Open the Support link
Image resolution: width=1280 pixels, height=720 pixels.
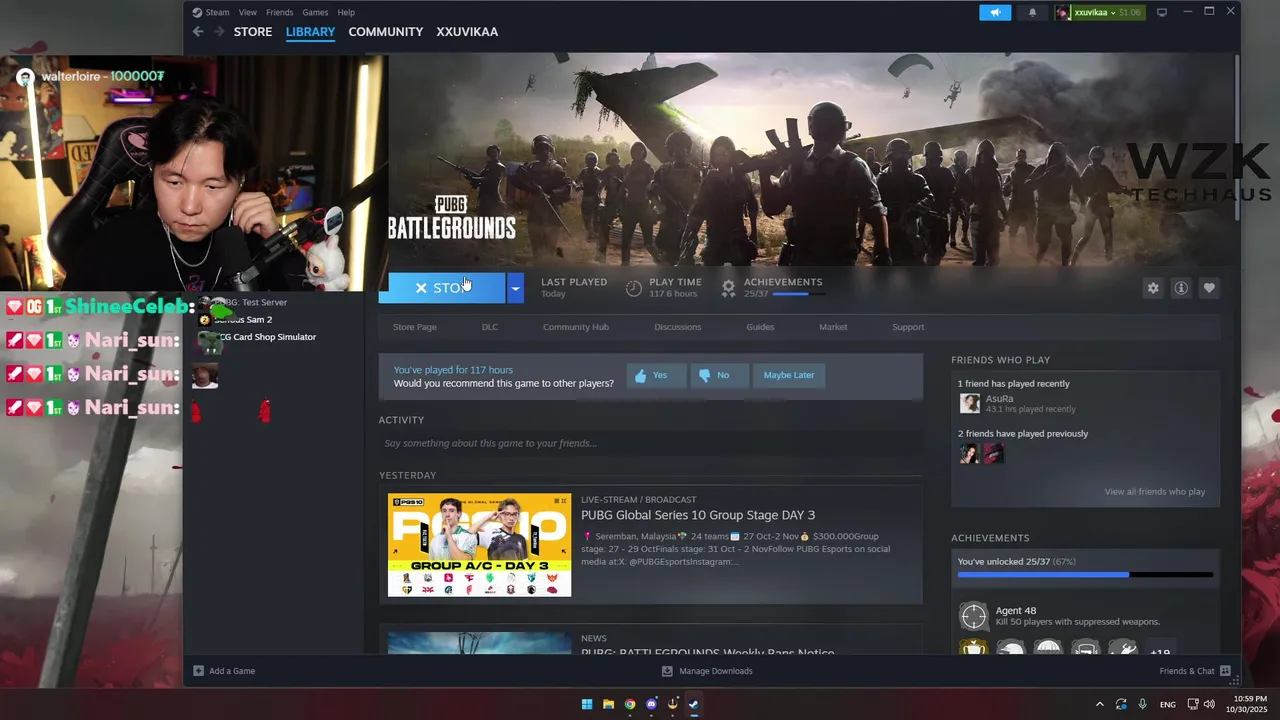[x=908, y=327]
